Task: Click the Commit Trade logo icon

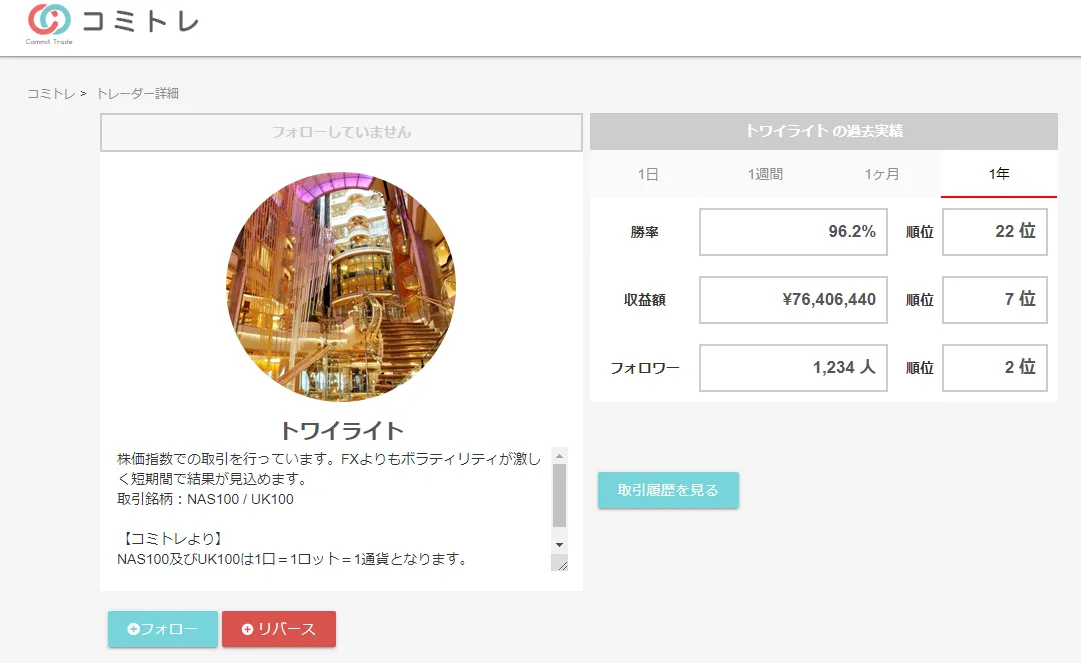Action: [49, 21]
